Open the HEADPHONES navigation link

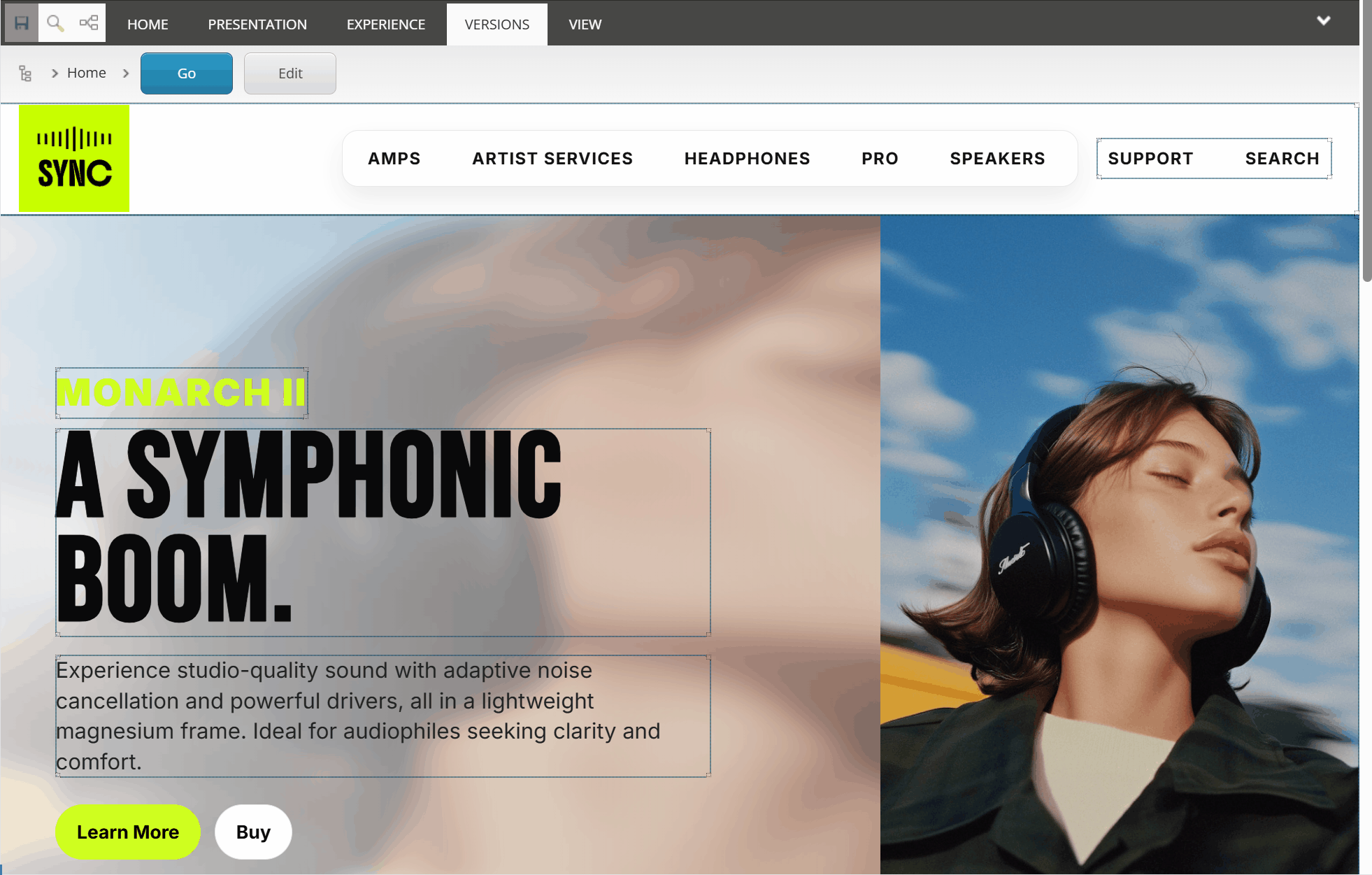747,159
